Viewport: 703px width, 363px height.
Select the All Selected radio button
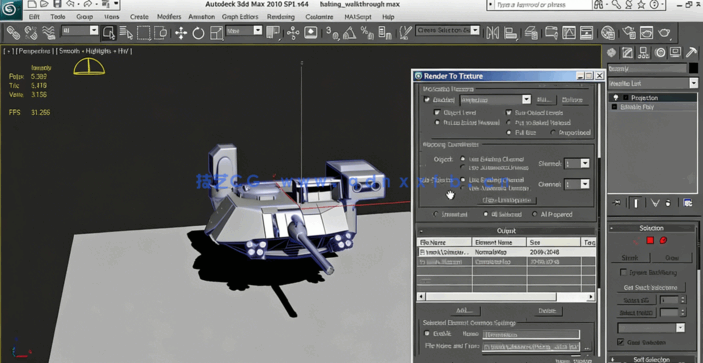click(x=485, y=214)
